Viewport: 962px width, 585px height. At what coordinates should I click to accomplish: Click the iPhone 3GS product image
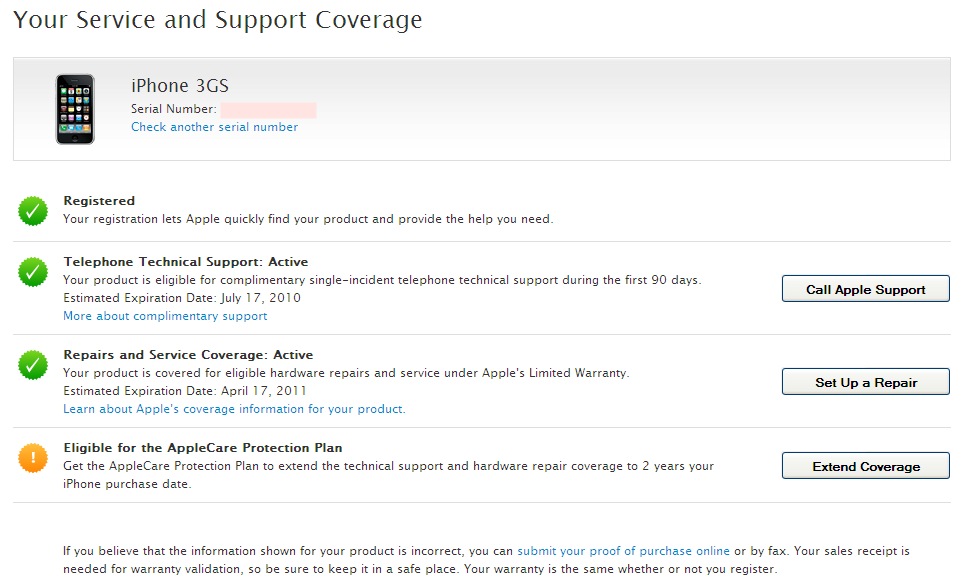tap(75, 109)
